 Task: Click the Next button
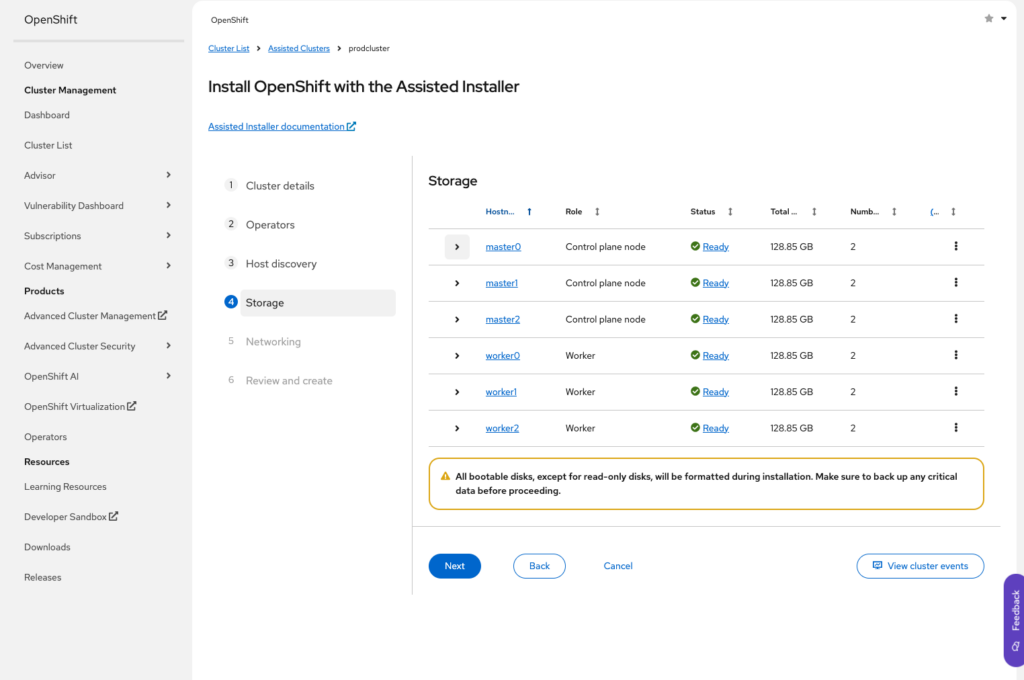[x=454, y=566]
